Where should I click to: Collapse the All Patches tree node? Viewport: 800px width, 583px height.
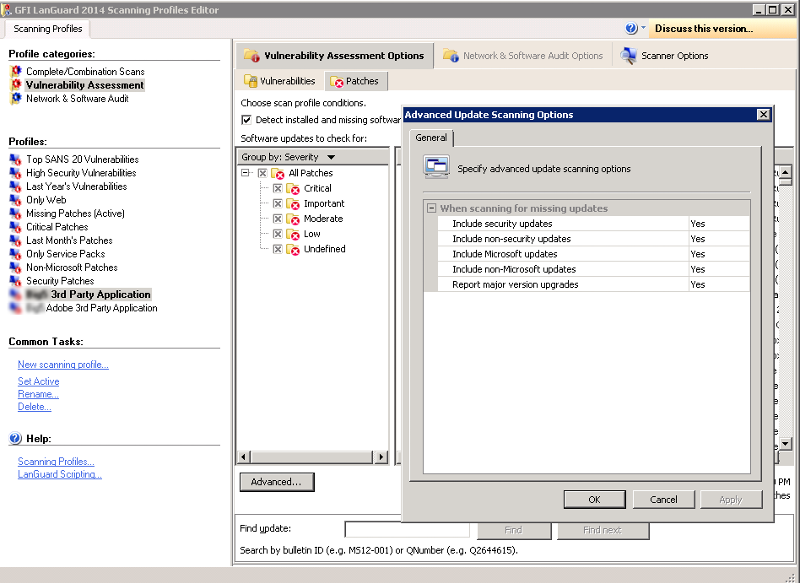[246, 173]
